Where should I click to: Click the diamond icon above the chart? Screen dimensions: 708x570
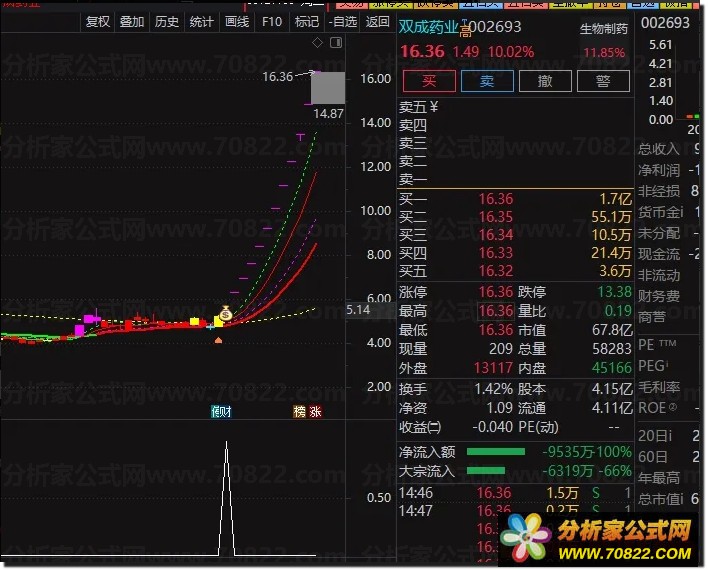317,43
